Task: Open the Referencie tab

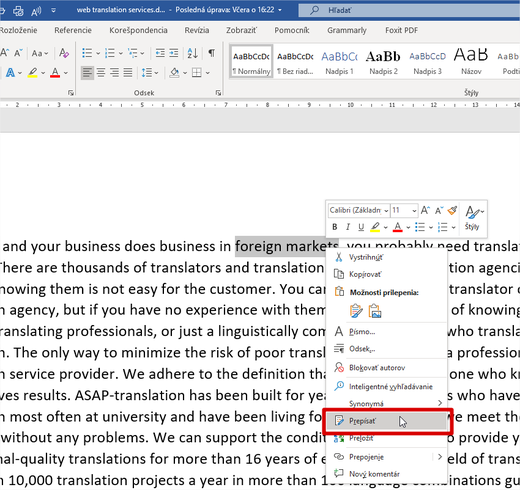Action: tap(73, 30)
